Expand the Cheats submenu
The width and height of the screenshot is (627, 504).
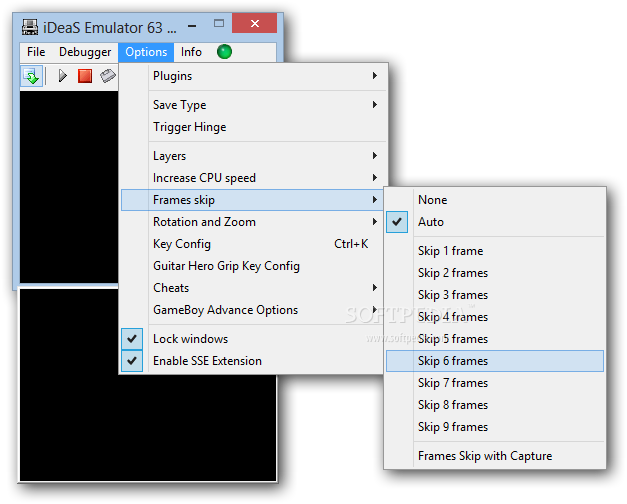[253, 288]
